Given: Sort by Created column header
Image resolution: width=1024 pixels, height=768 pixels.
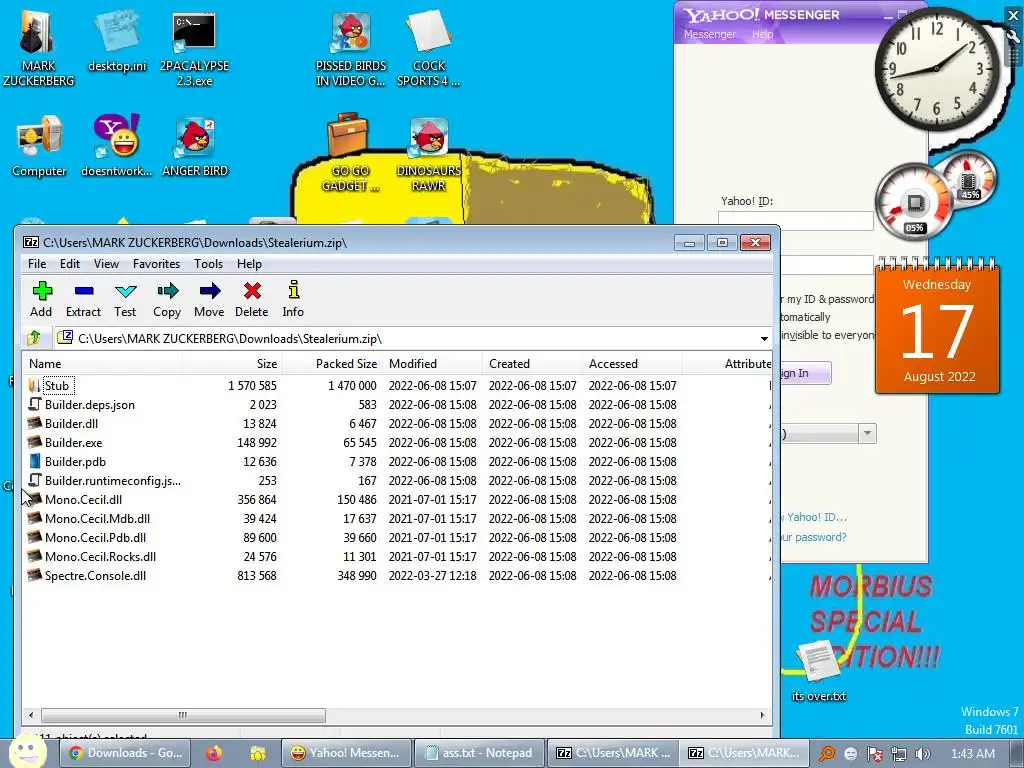Looking at the screenshot, I should (x=532, y=364).
